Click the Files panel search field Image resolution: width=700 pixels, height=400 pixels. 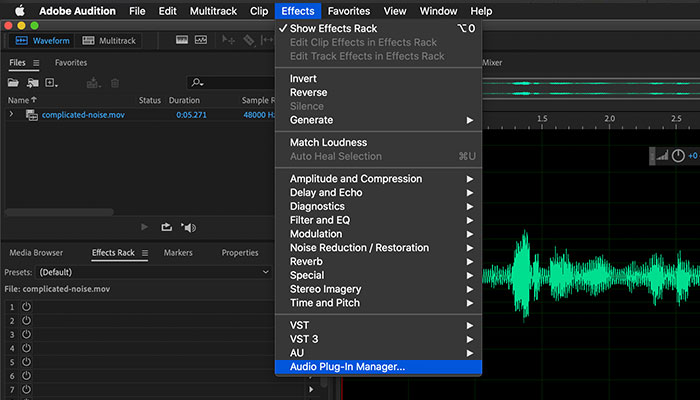click(x=232, y=83)
